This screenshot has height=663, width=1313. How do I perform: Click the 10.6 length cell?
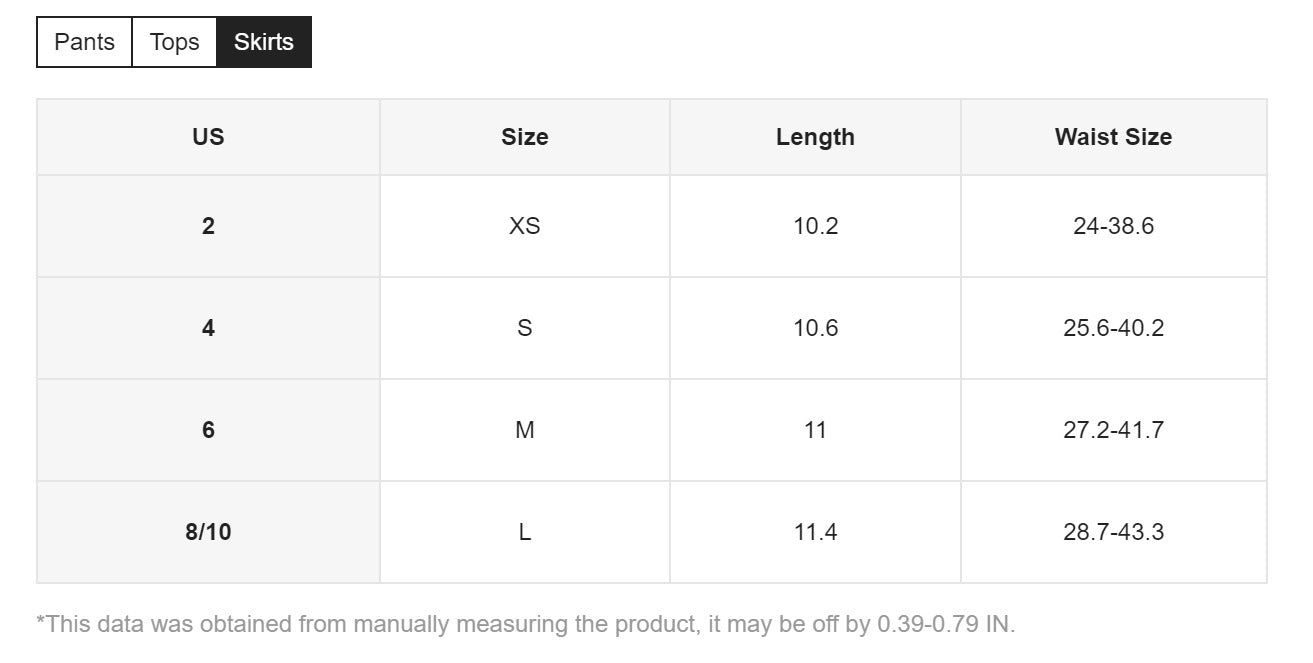tap(815, 328)
